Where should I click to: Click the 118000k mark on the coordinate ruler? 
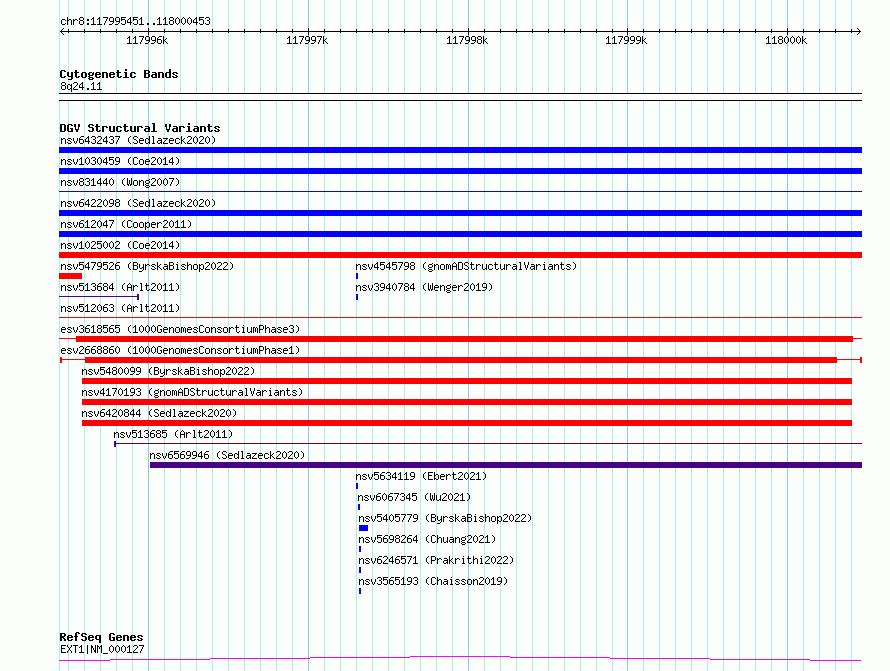(x=785, y=40)
